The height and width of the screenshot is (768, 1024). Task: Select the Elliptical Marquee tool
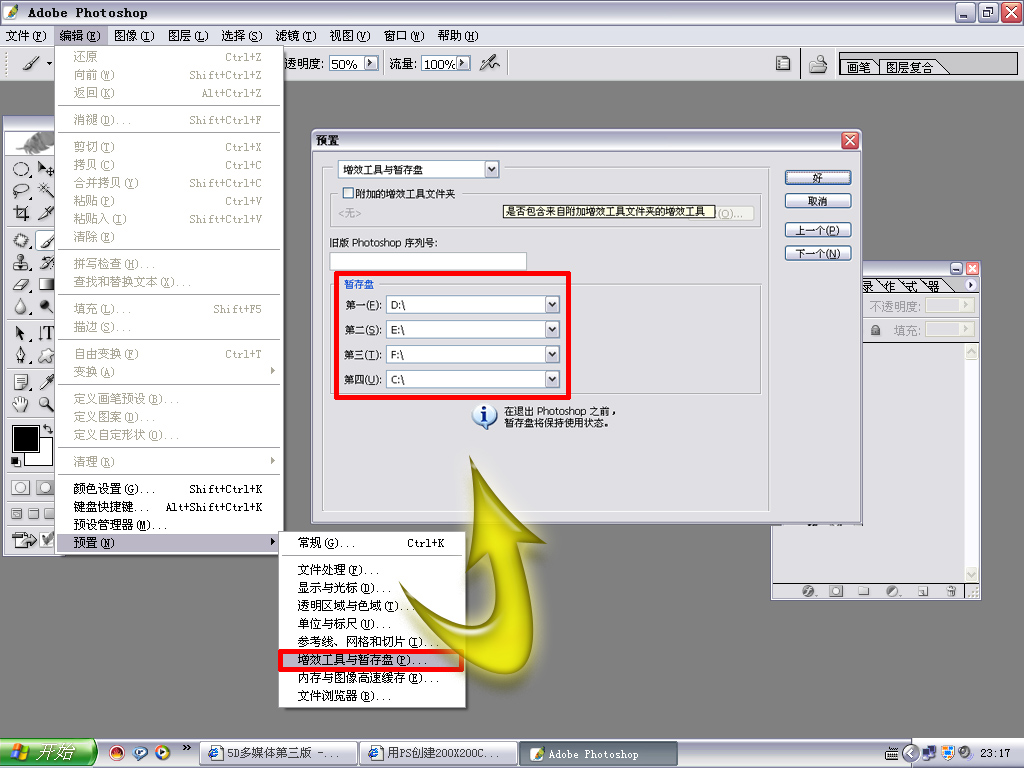[21, 169]
